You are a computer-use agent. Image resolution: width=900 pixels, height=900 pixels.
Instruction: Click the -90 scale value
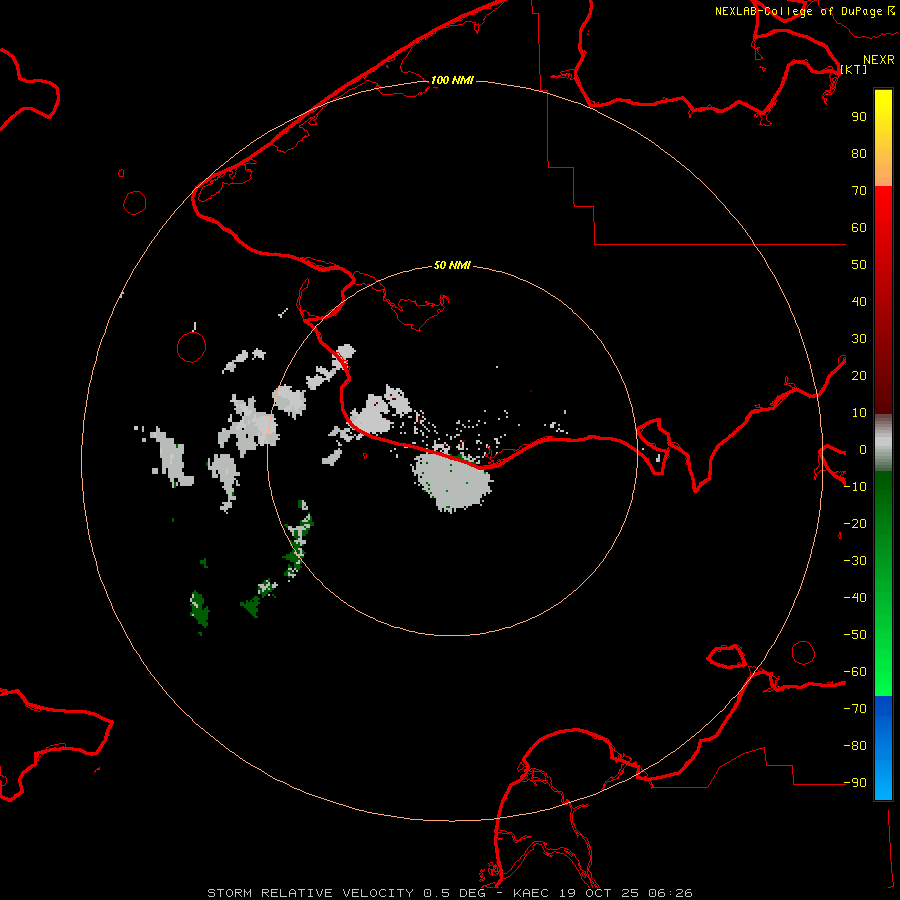coord(855,782)
